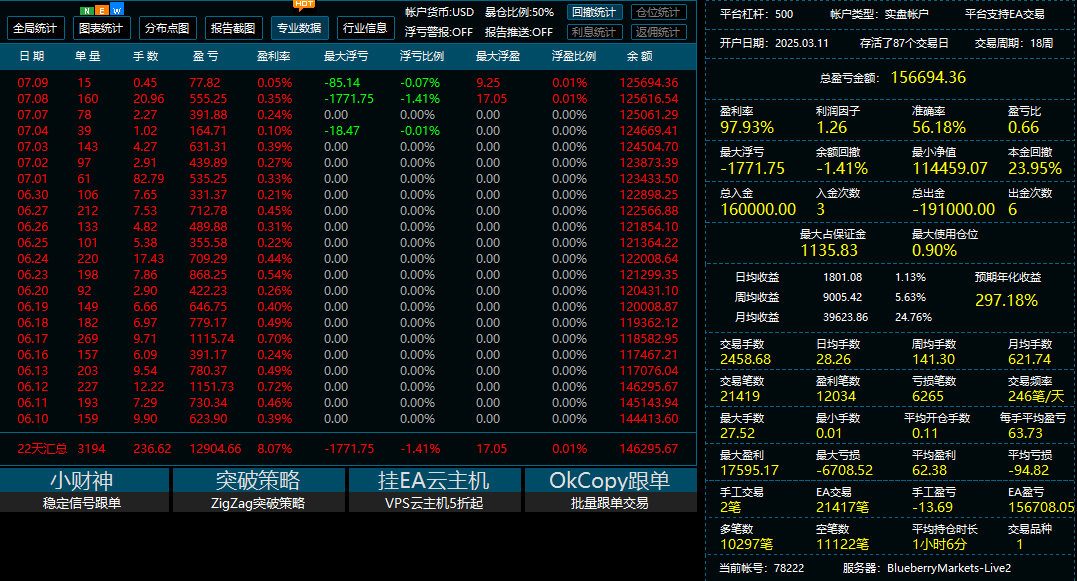The width and height of the screenshot is (1077, 581).
Task: Click the 暴仓比例:50% label
Action: pyautogui.click(x=519, y=12)
